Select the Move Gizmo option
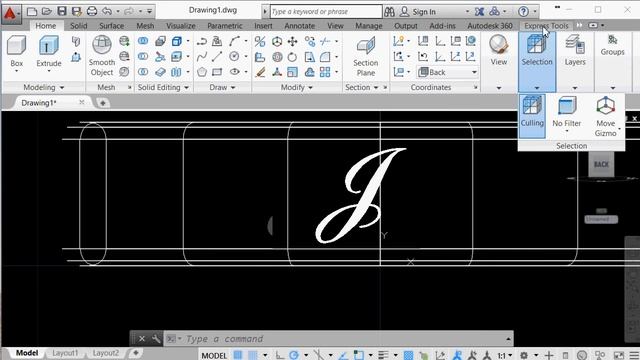 click(606, 117)
